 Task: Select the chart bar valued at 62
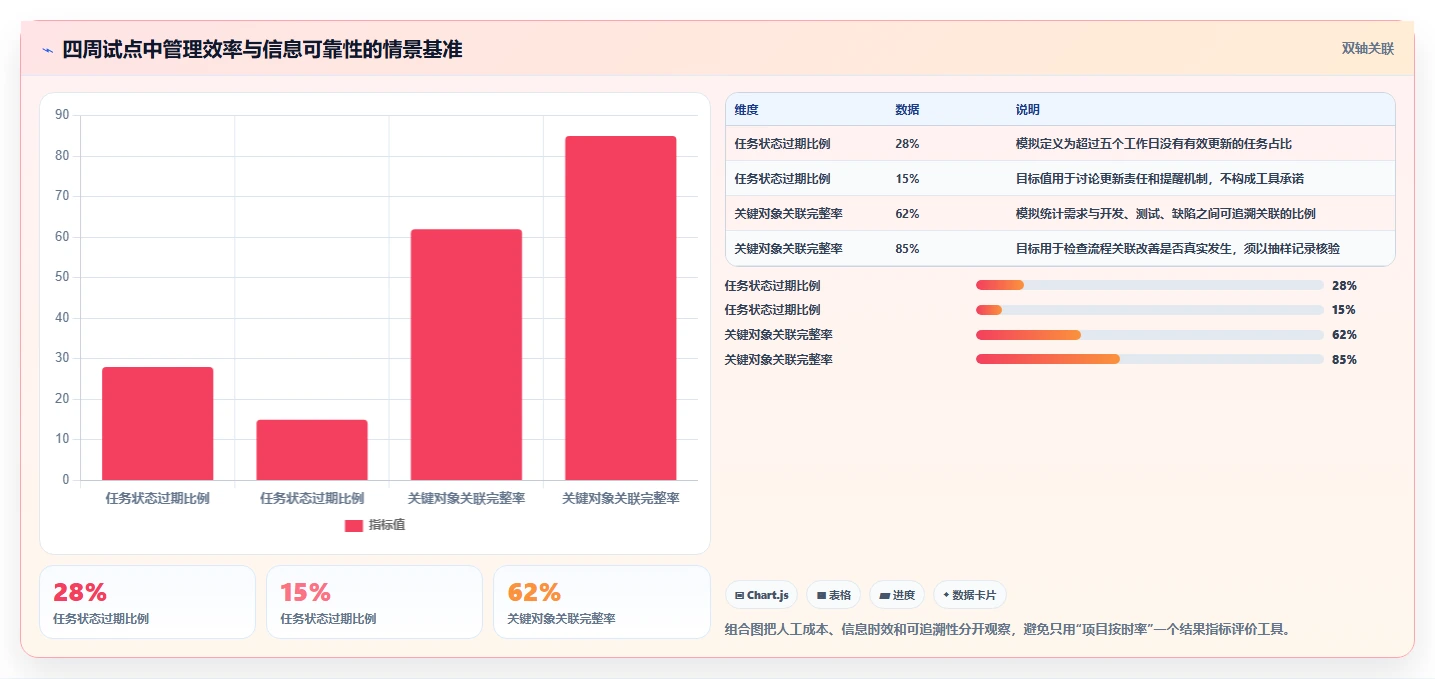coord(466,355)
